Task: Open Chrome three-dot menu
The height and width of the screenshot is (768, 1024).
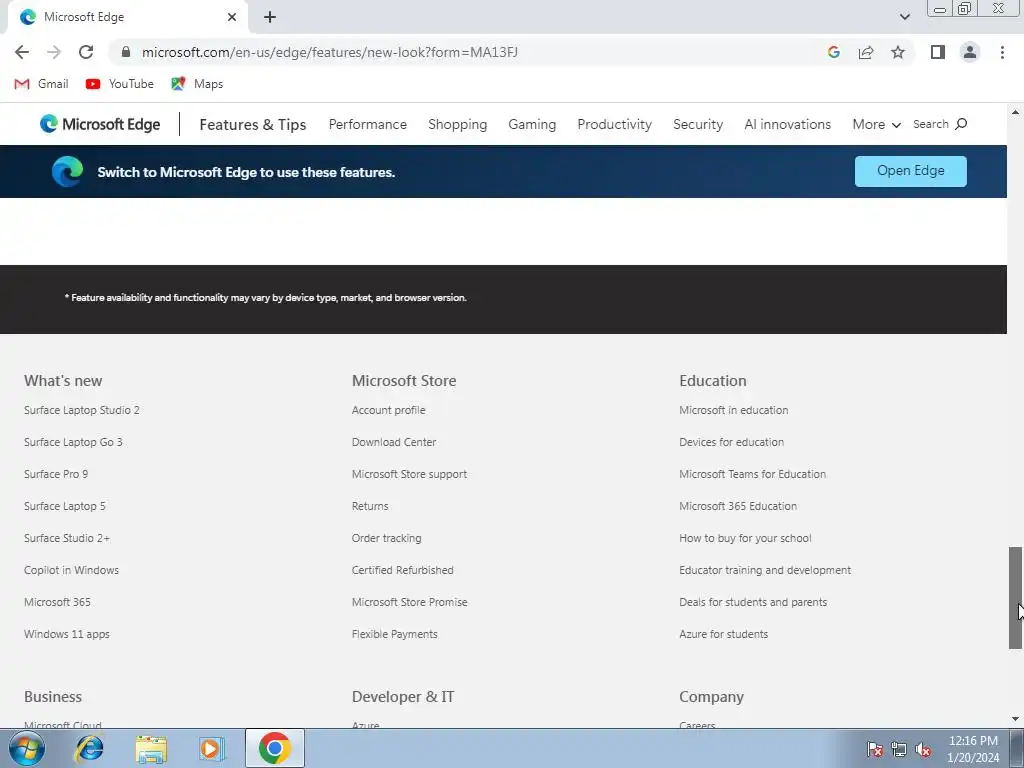Action: [1002, 52]
